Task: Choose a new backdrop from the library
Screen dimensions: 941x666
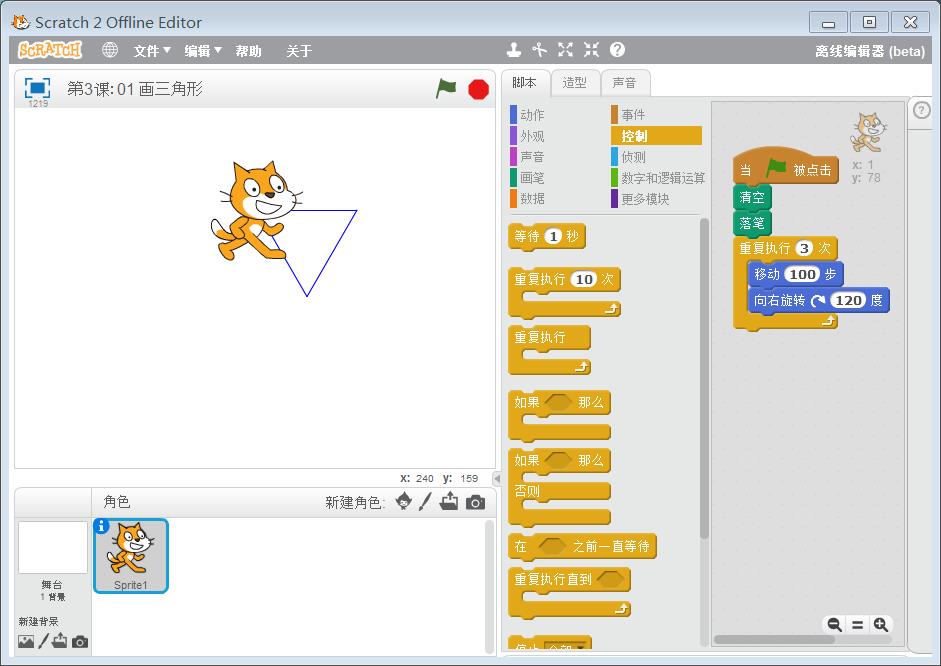Action: click(26, 641)
